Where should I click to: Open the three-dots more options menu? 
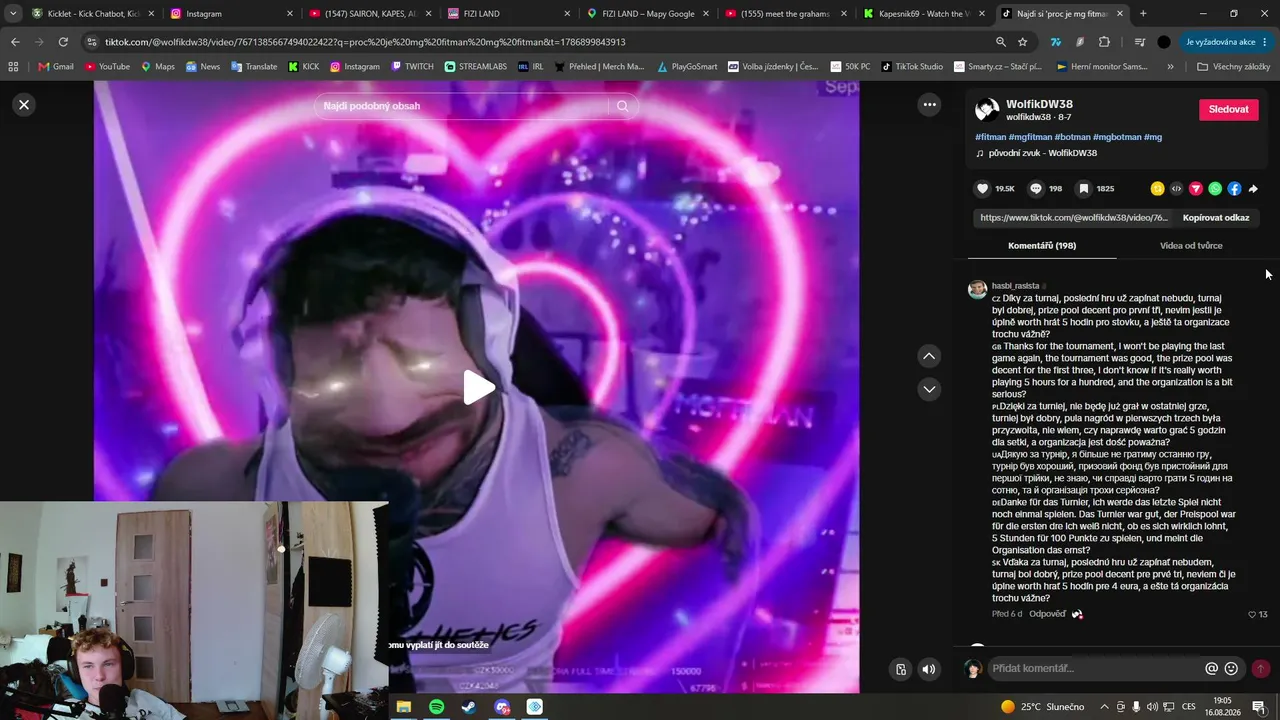point(929,104)
